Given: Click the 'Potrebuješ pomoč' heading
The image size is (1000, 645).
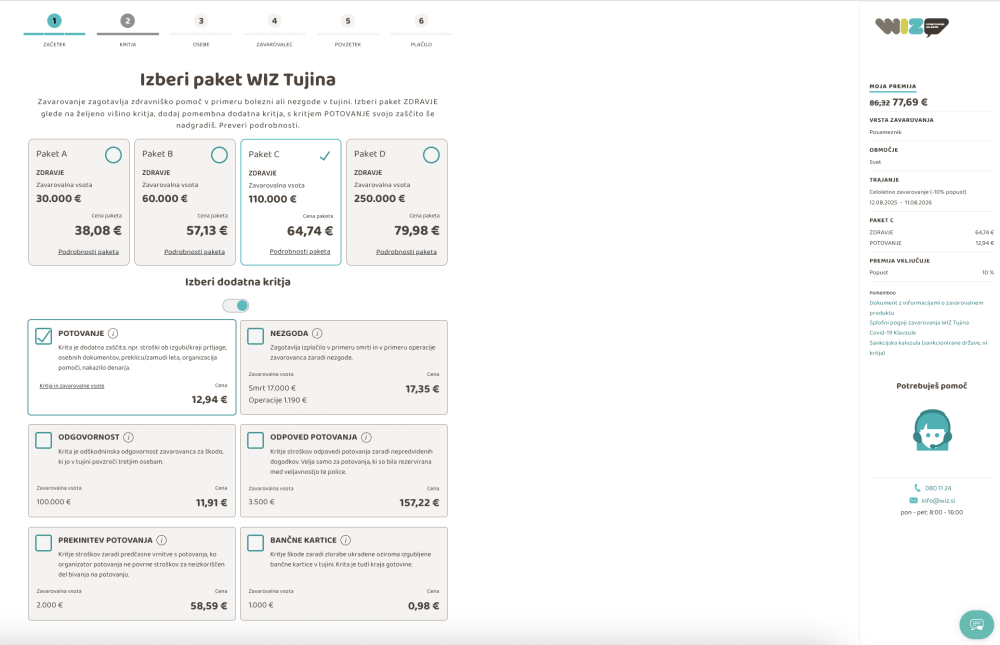Looking at the screenshot, I should click(932, 386).
